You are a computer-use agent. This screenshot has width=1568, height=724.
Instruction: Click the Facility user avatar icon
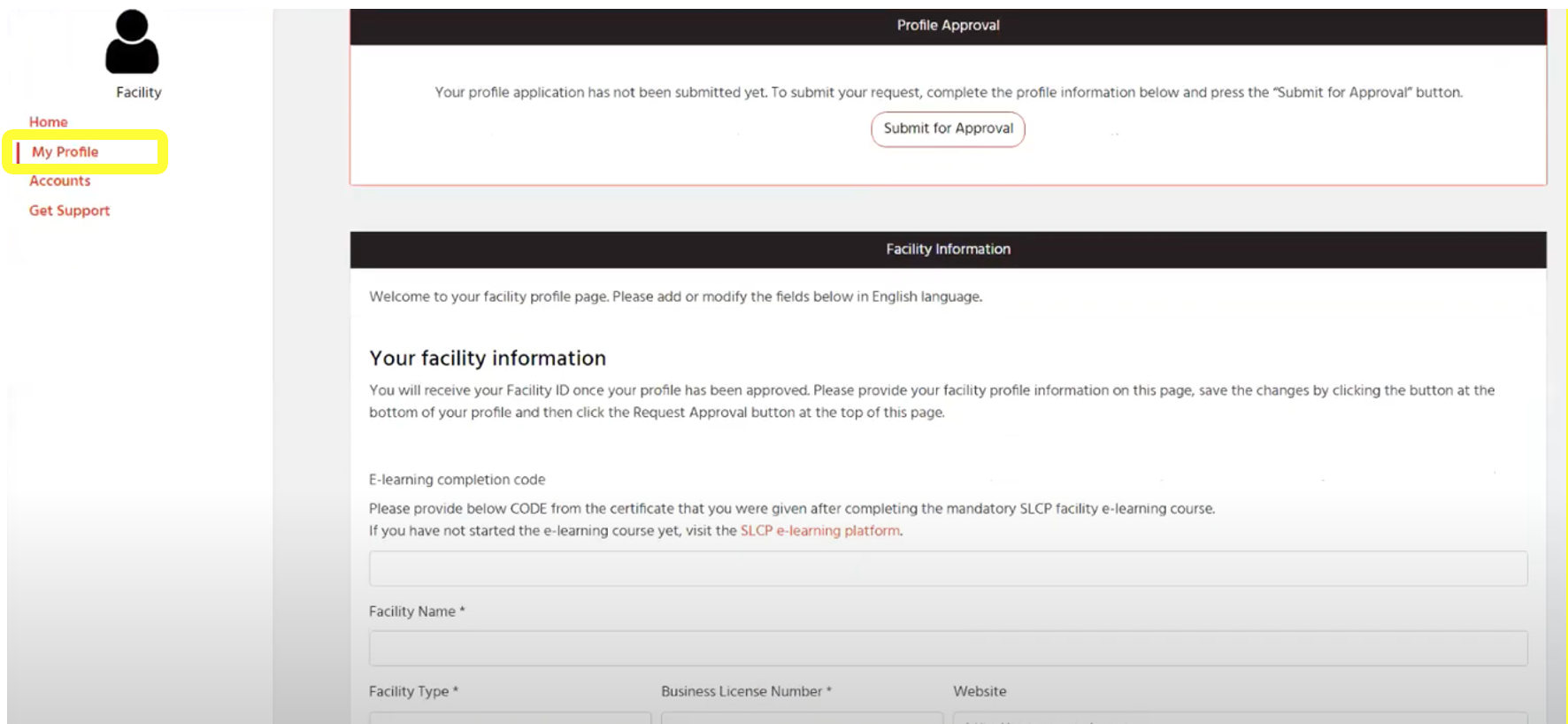132,42
